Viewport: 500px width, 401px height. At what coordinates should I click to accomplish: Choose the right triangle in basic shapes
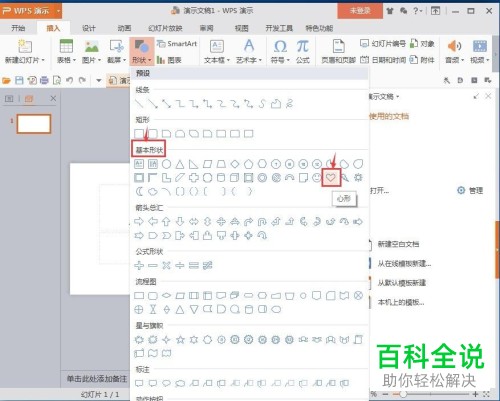194,164
